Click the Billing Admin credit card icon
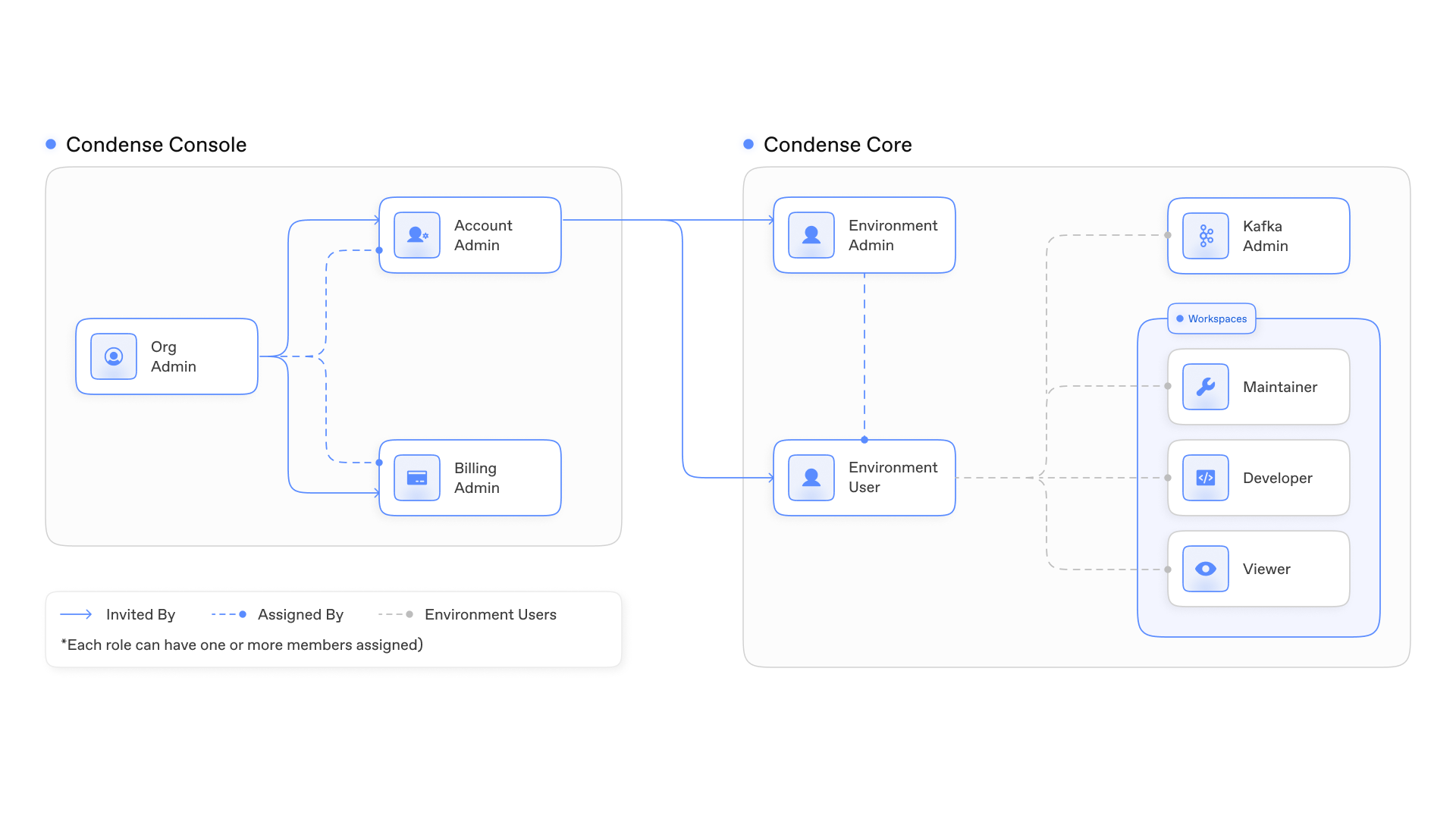 417,478
